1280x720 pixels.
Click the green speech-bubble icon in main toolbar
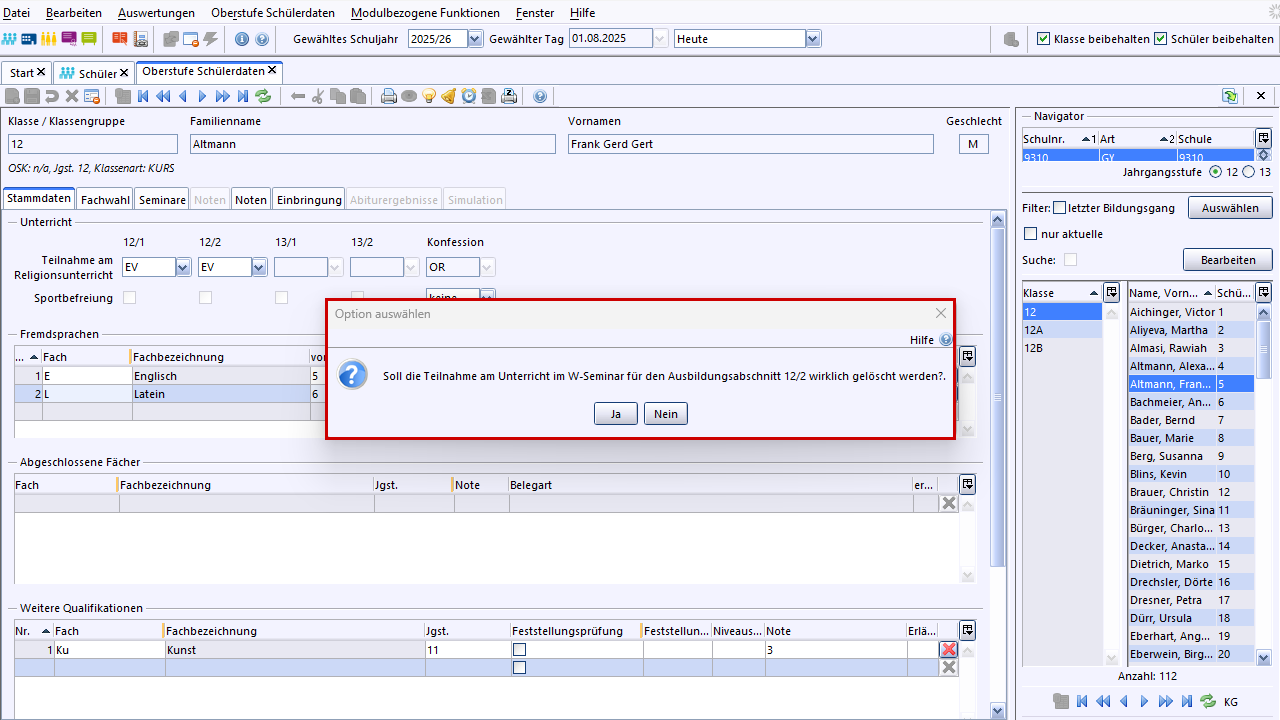[89, 39]
